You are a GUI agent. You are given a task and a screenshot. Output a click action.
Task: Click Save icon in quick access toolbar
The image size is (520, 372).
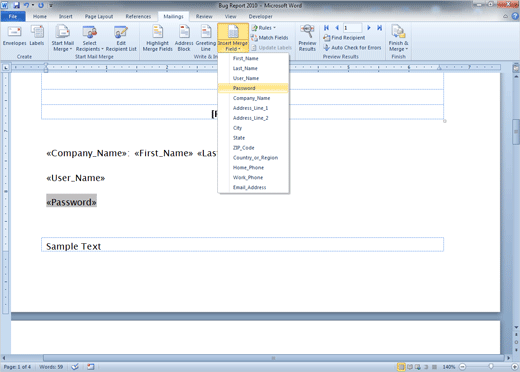pyautogui.click(x=16, y=5)
